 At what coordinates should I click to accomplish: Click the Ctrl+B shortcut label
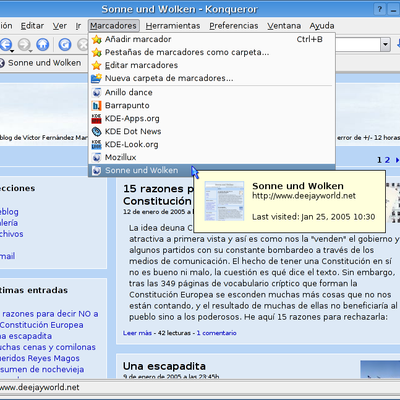pyautogui.click(x=310, y=39)
